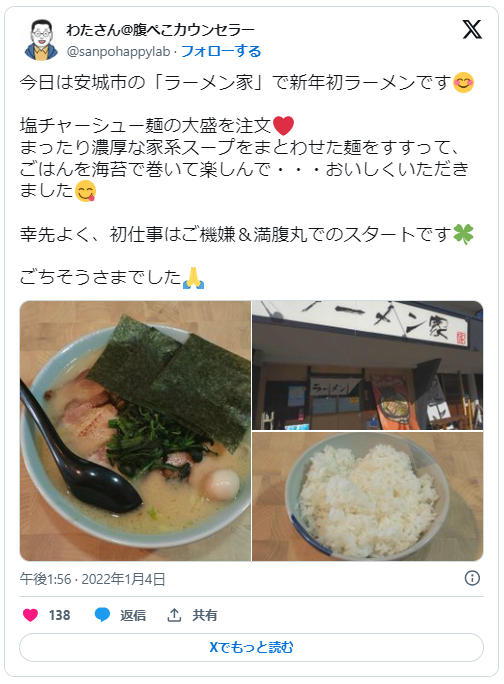This screenshot has height=684, width=504.
Task: Follow the account via フォローする
Action: [221, 51]
